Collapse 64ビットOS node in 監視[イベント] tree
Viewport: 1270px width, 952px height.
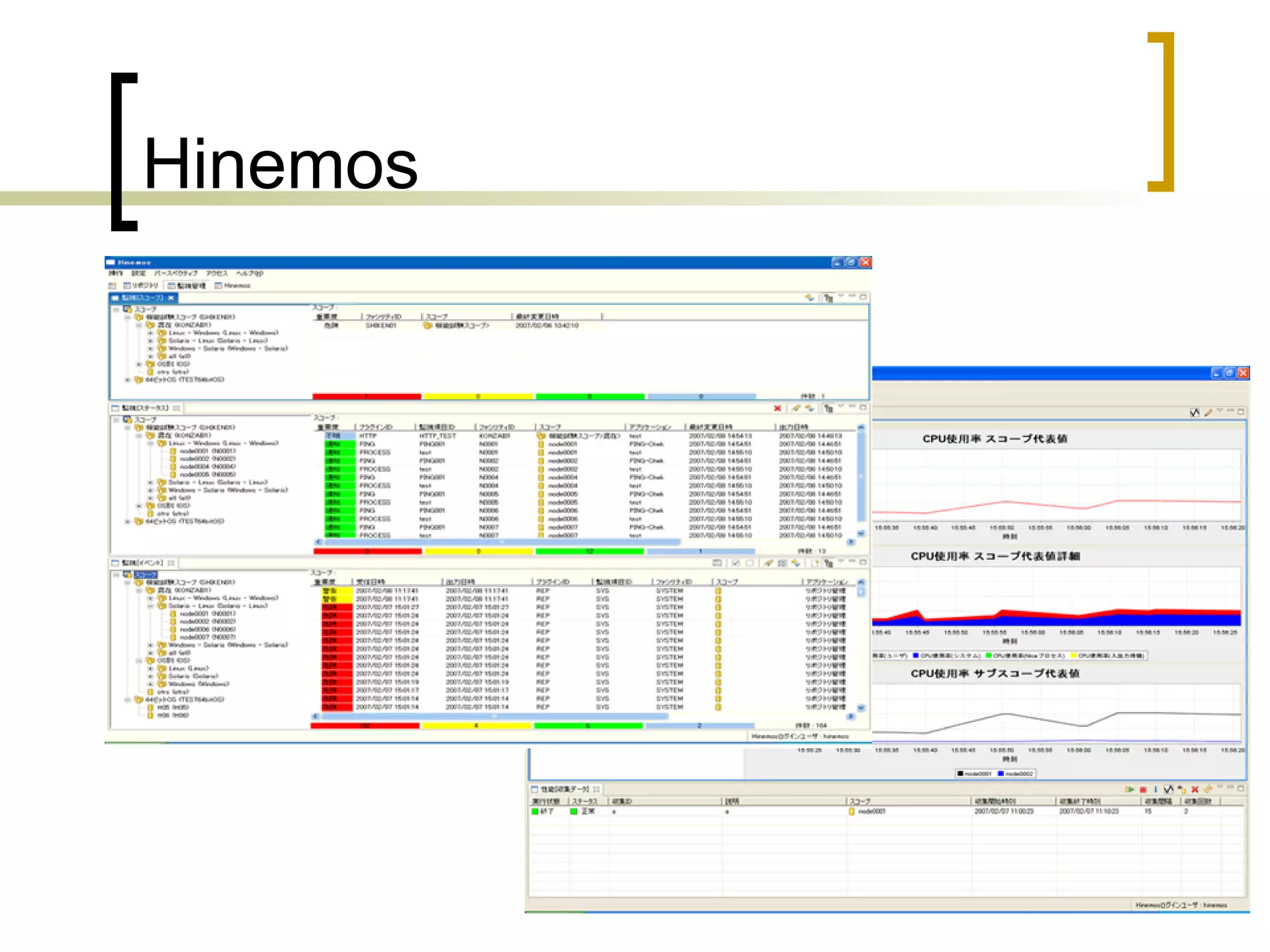(x=127, y=700)
